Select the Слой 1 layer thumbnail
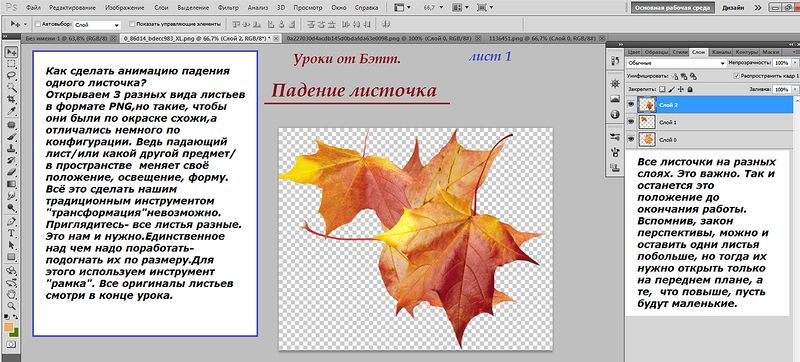Viewport: 800px width, 362px height. 646,122
